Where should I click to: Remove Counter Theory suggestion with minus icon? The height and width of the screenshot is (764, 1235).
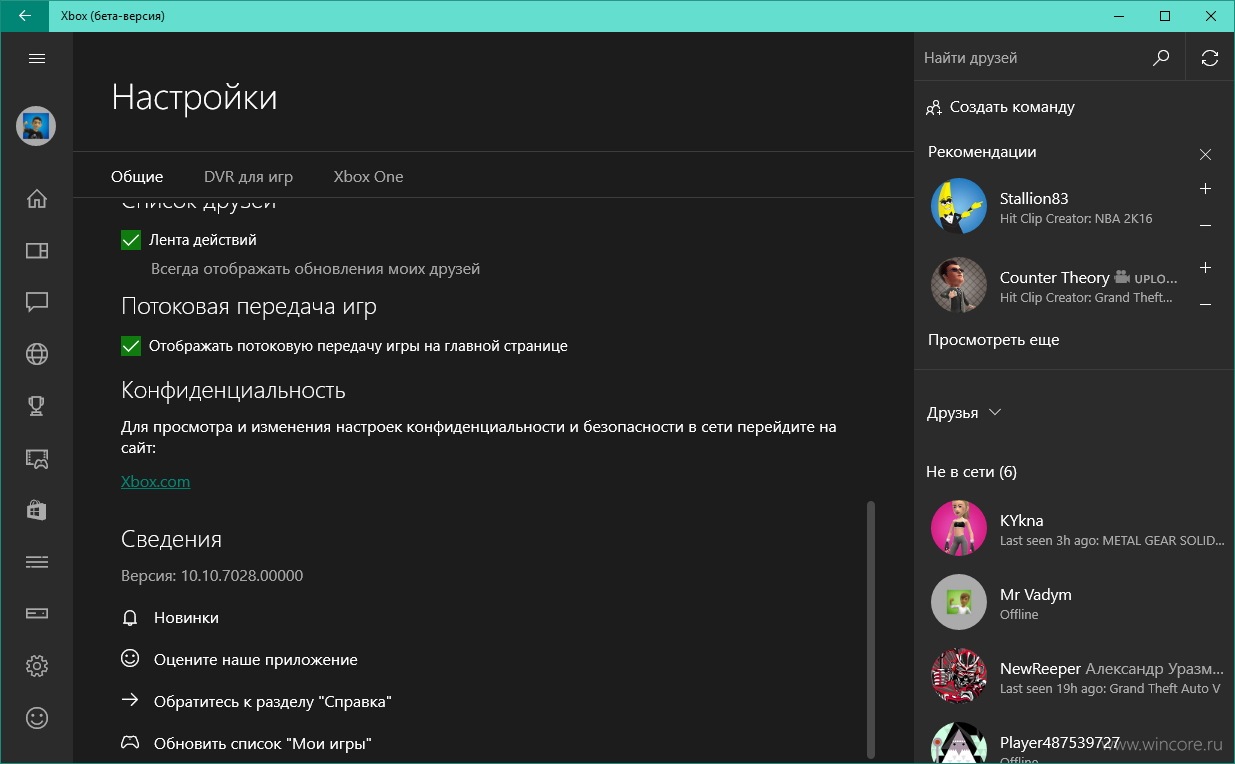(1205, 304)
